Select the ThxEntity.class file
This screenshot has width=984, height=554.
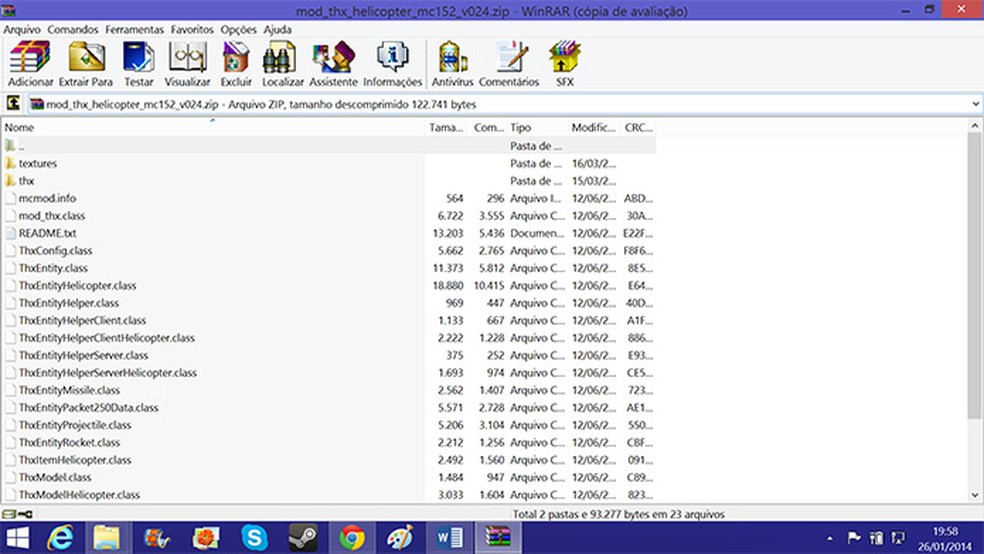[x=53, y=268]
